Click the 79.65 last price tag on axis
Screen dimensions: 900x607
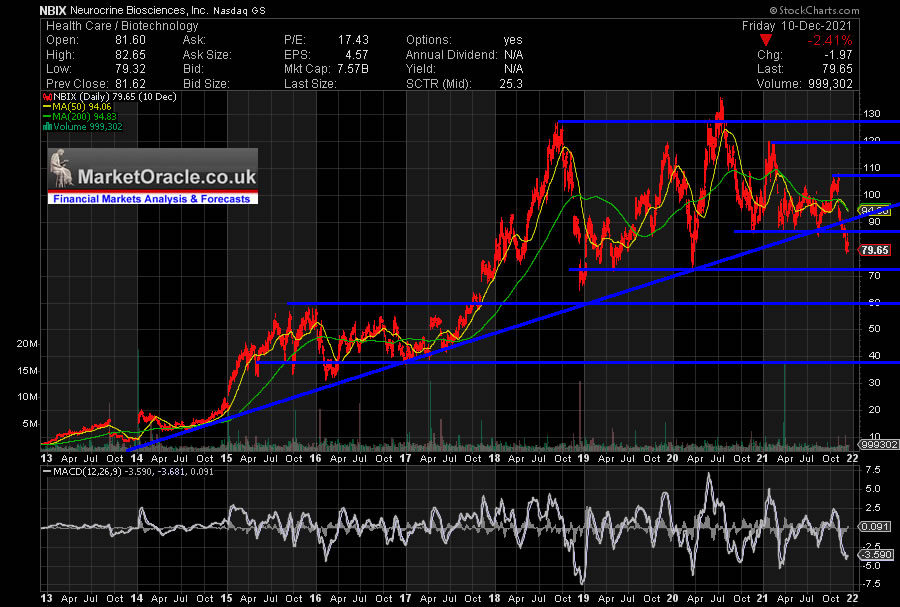point(875,249)
